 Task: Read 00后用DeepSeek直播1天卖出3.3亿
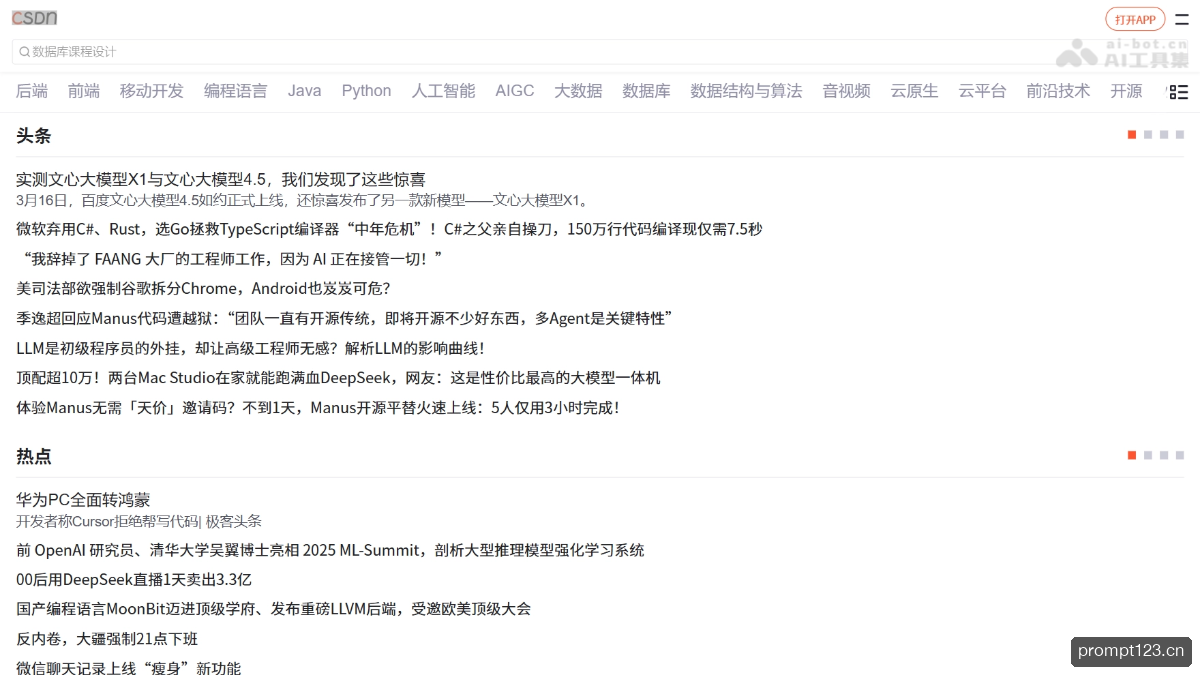(134, 580)
